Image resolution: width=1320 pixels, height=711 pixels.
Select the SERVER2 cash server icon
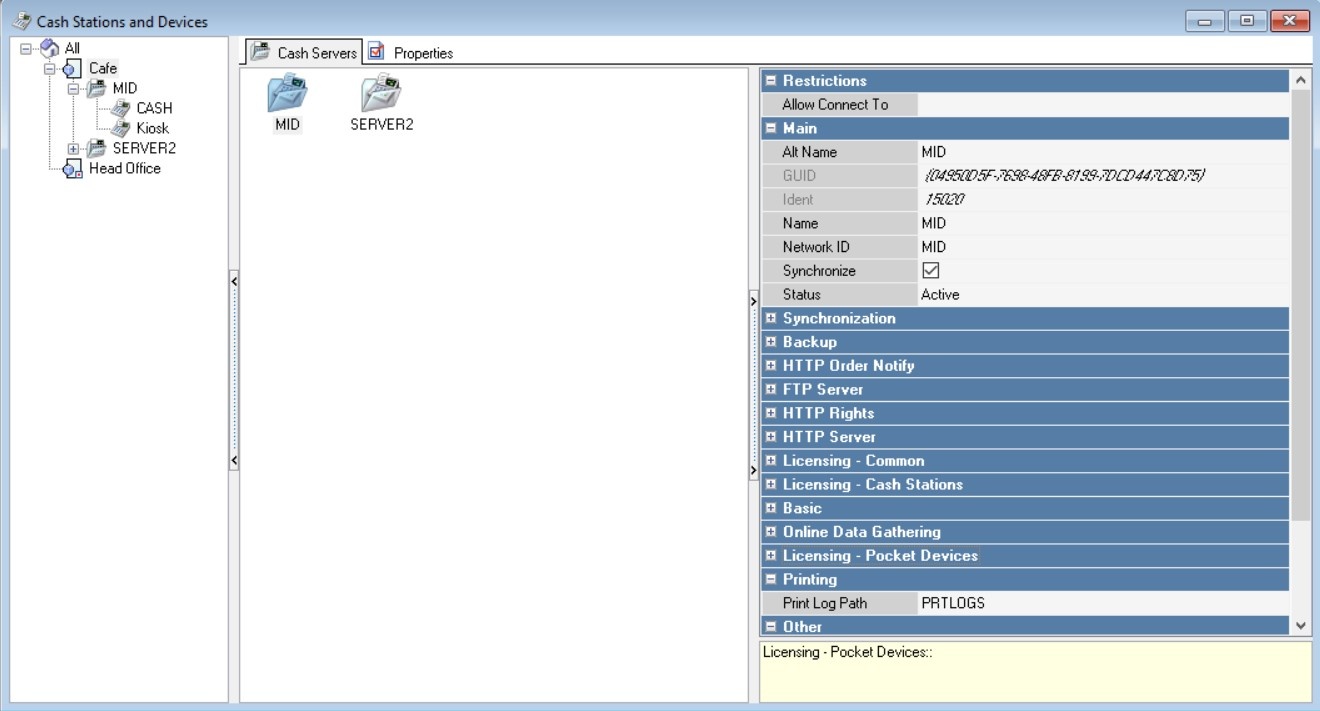(x=381, y=95)
